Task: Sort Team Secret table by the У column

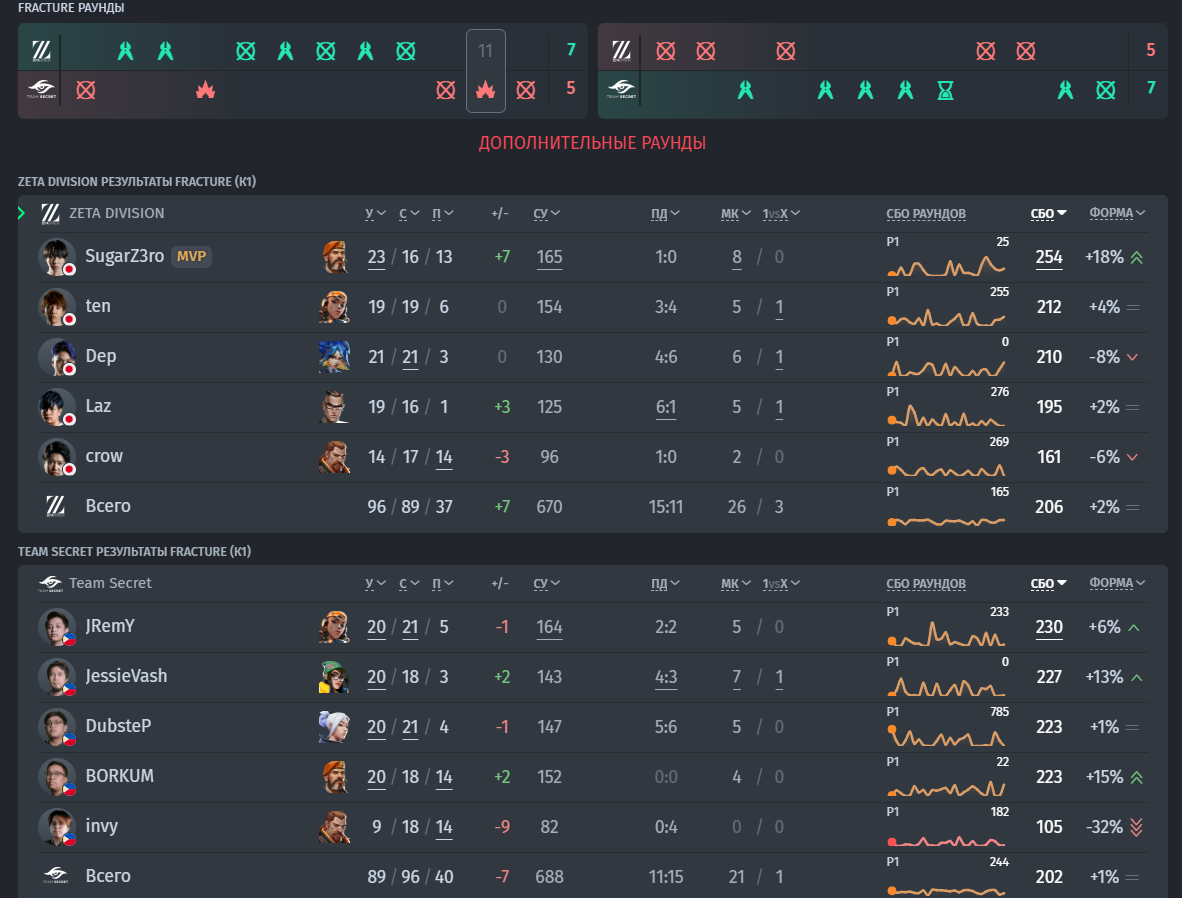Action: click(x=375, y=583)
